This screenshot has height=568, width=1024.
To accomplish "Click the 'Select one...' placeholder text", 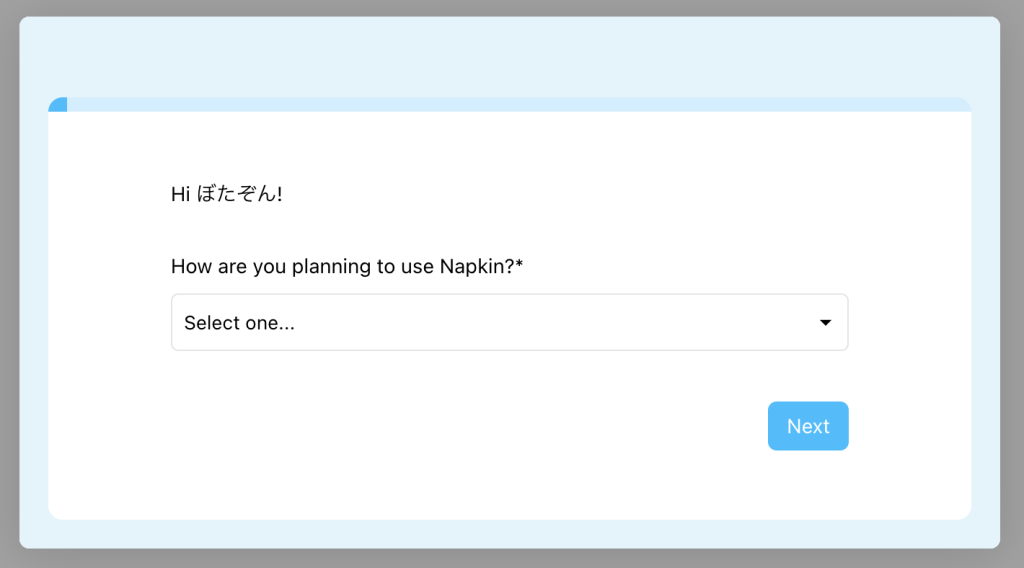I will coord(239,323).
